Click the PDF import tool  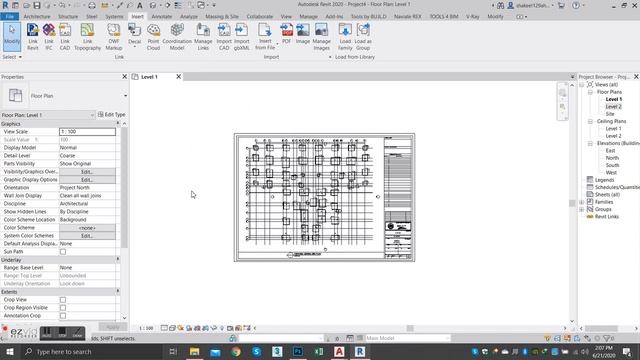[287, 33]
